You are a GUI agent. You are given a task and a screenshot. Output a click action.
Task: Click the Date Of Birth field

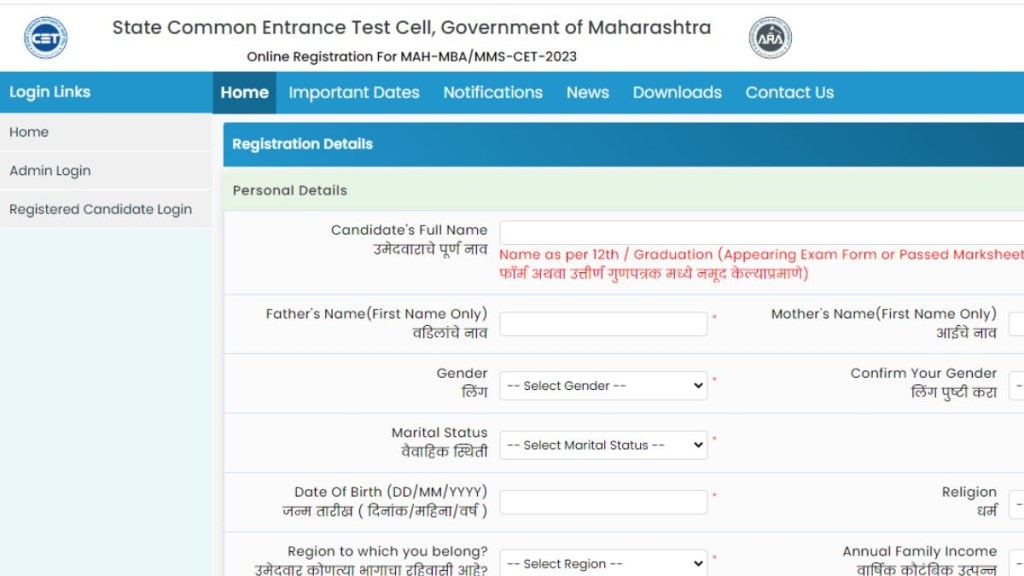point(603,501)
